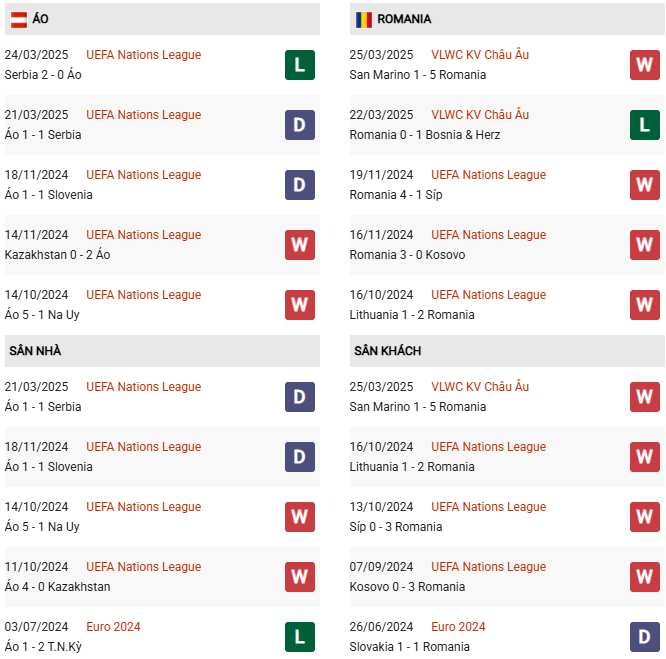The width and height of the screenshot is (666, 659).
Task: Click the Romania flag icon
Action: click(363, 19)
